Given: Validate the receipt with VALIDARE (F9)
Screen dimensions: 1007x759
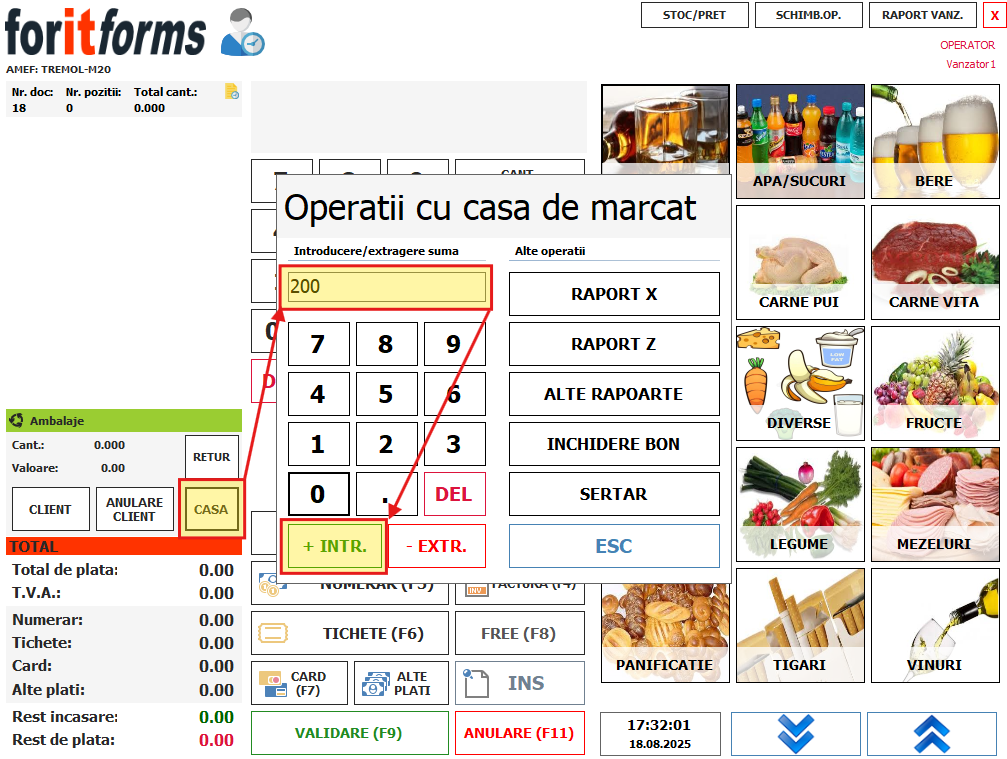Looking at the screenshot, I should coord(350,733).
